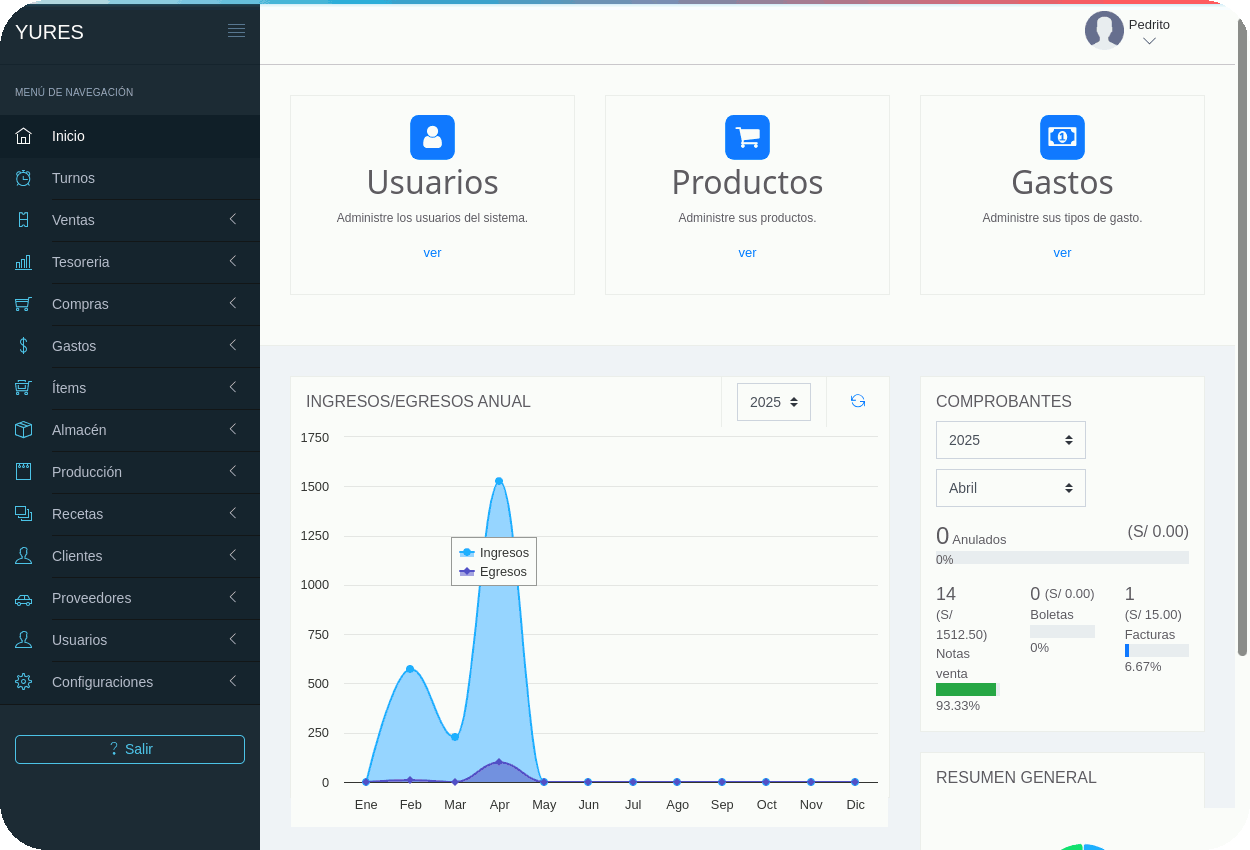Click the hamburger menu icon beside YURES

pos(236,31)
